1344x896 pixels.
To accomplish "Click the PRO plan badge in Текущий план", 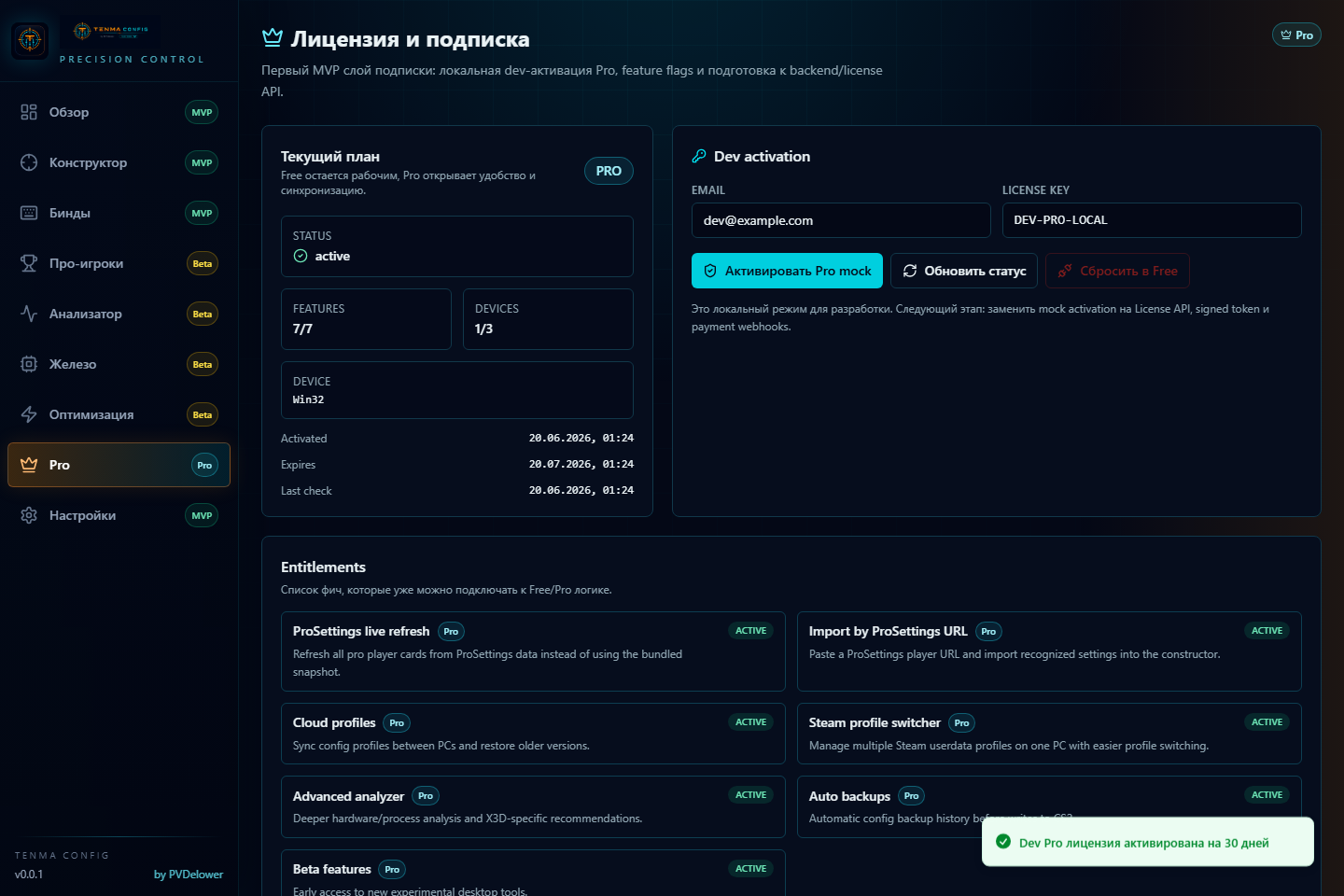I will (x=609, y=171).
